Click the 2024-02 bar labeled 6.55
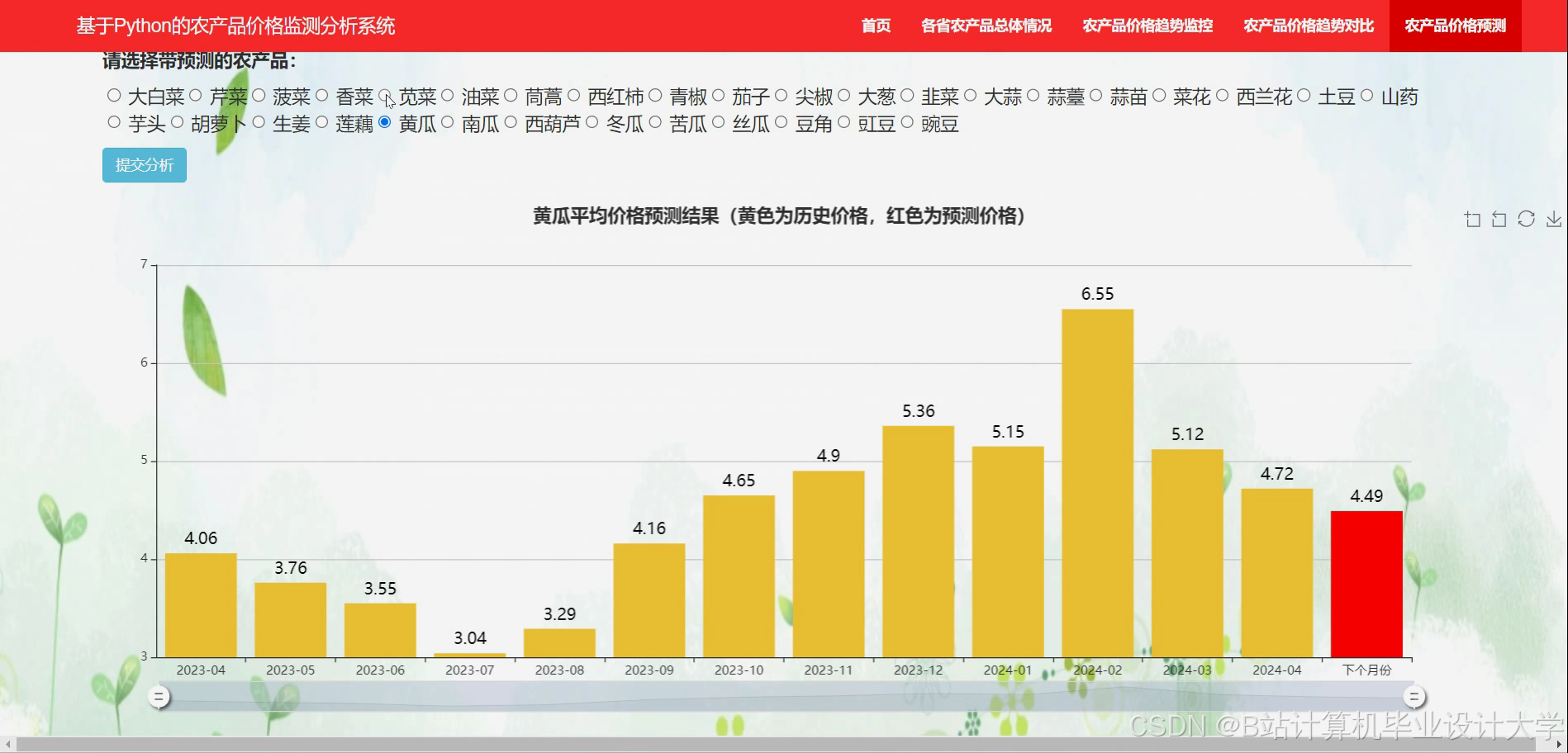The width and height of the screenshot is (1568, 753). pos(1097,483)
